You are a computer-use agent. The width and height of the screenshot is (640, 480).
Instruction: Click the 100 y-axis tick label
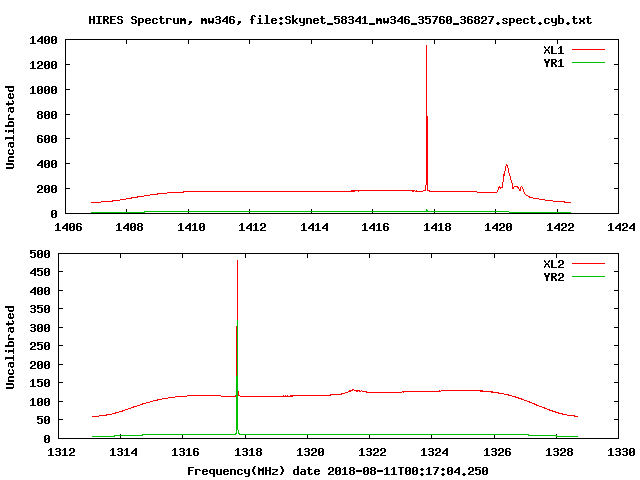[40, 402]
